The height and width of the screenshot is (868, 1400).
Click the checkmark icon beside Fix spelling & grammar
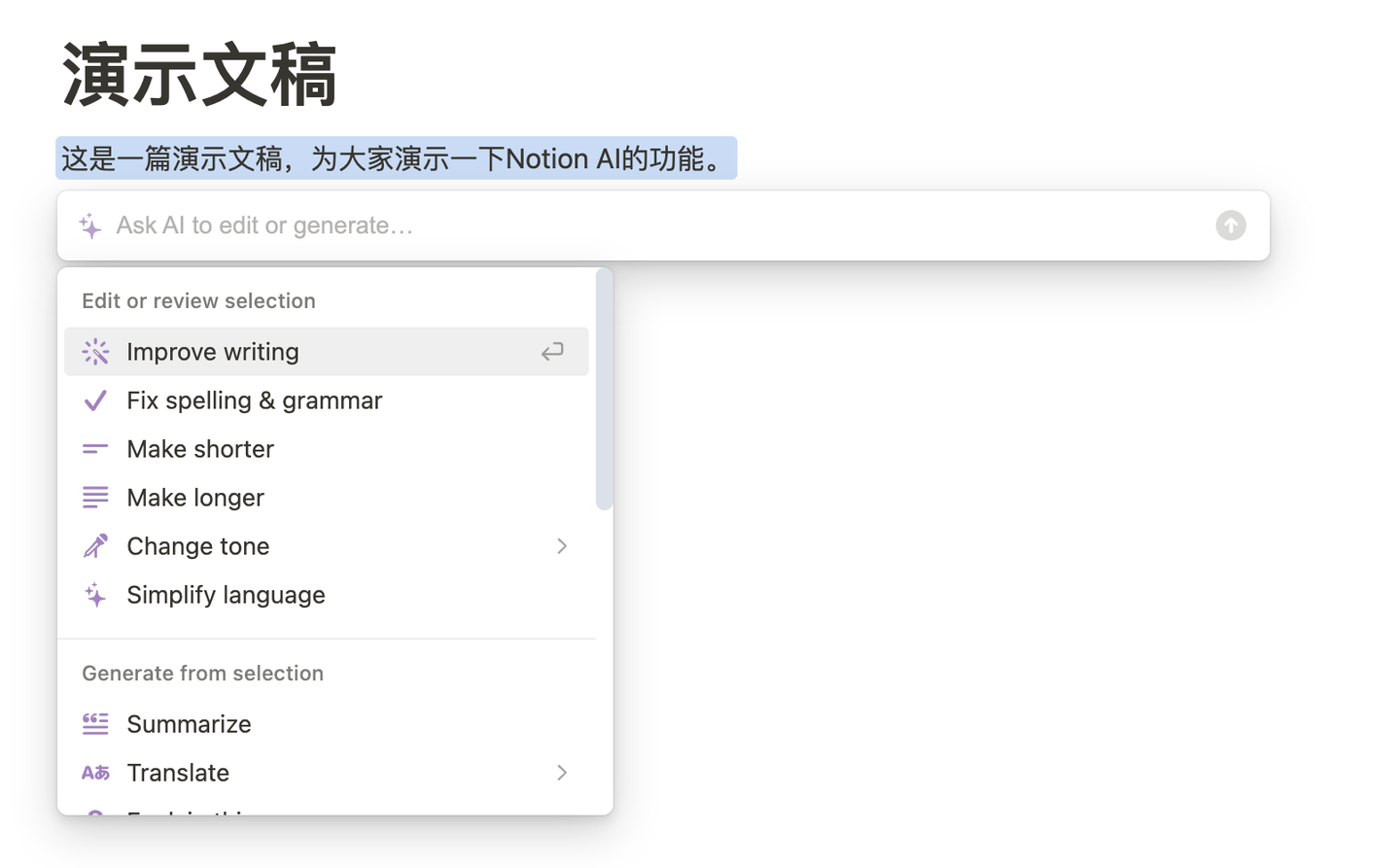tap(95, 400)
